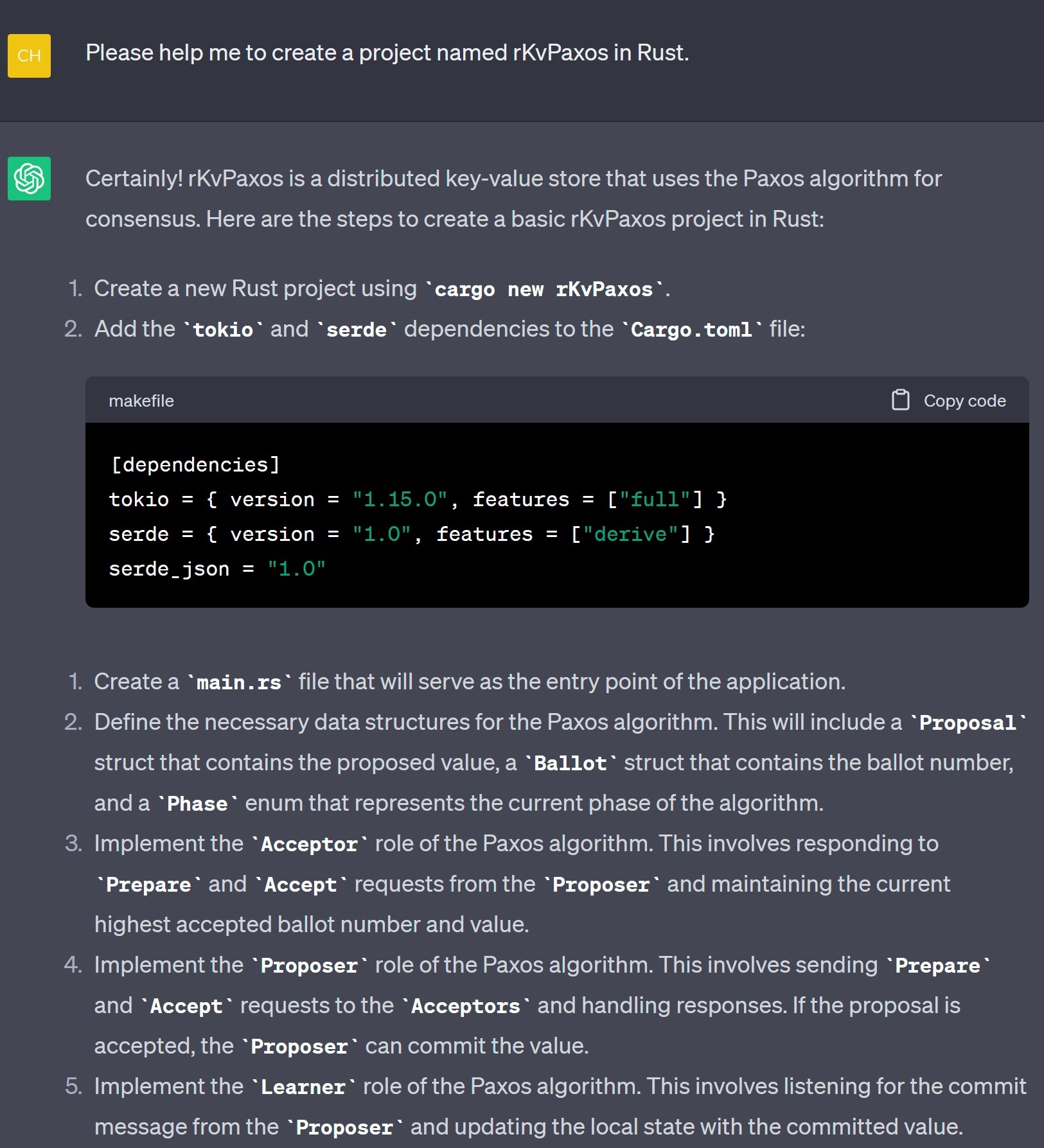This screenshot has height=1148, width=1044.
Task: Click the inline code 'Acceptors' in step 4
Action: tap(465, 1006)
